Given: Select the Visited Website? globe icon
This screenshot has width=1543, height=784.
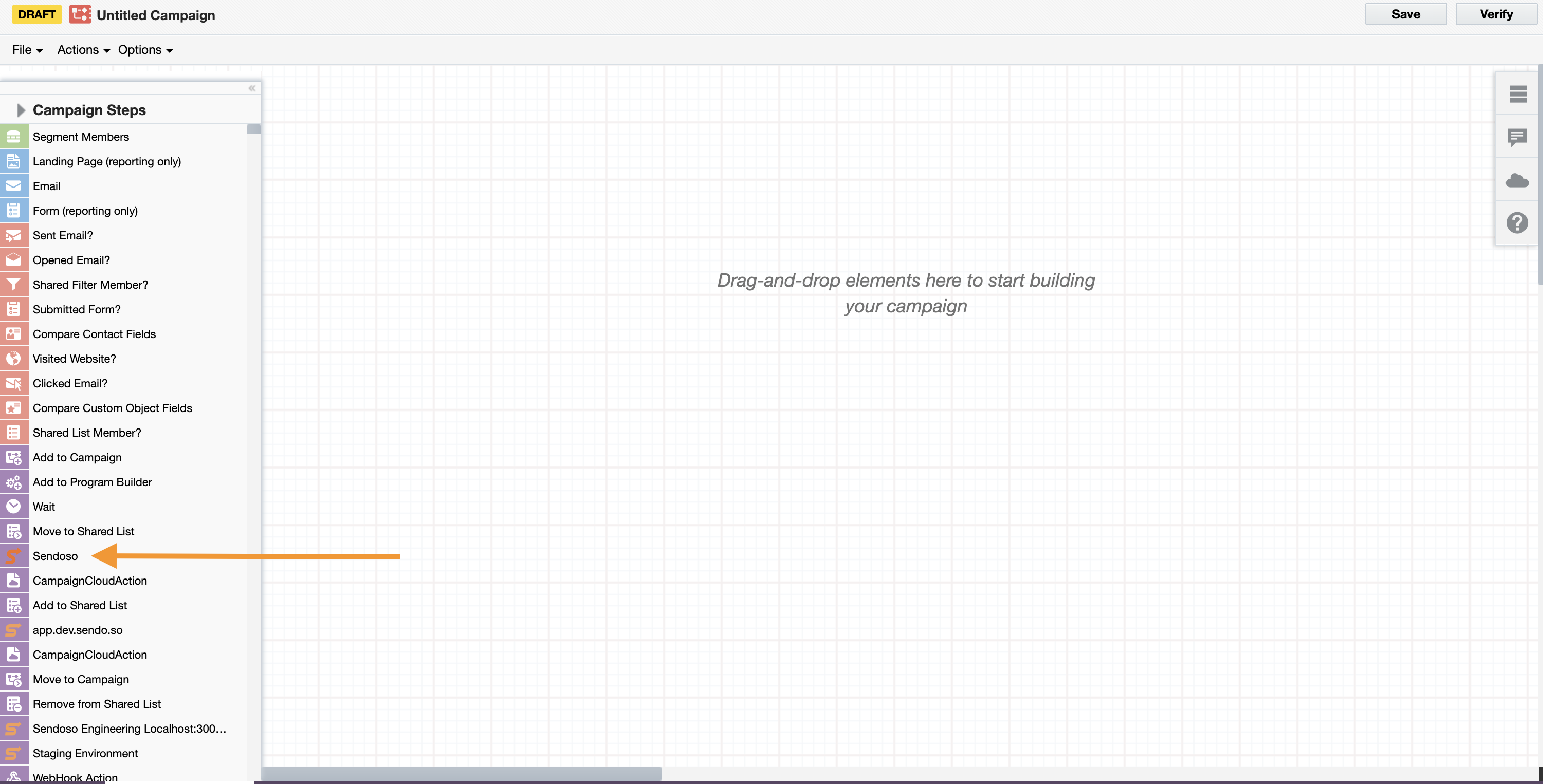Looking at the screenshot, I should 14,358.
